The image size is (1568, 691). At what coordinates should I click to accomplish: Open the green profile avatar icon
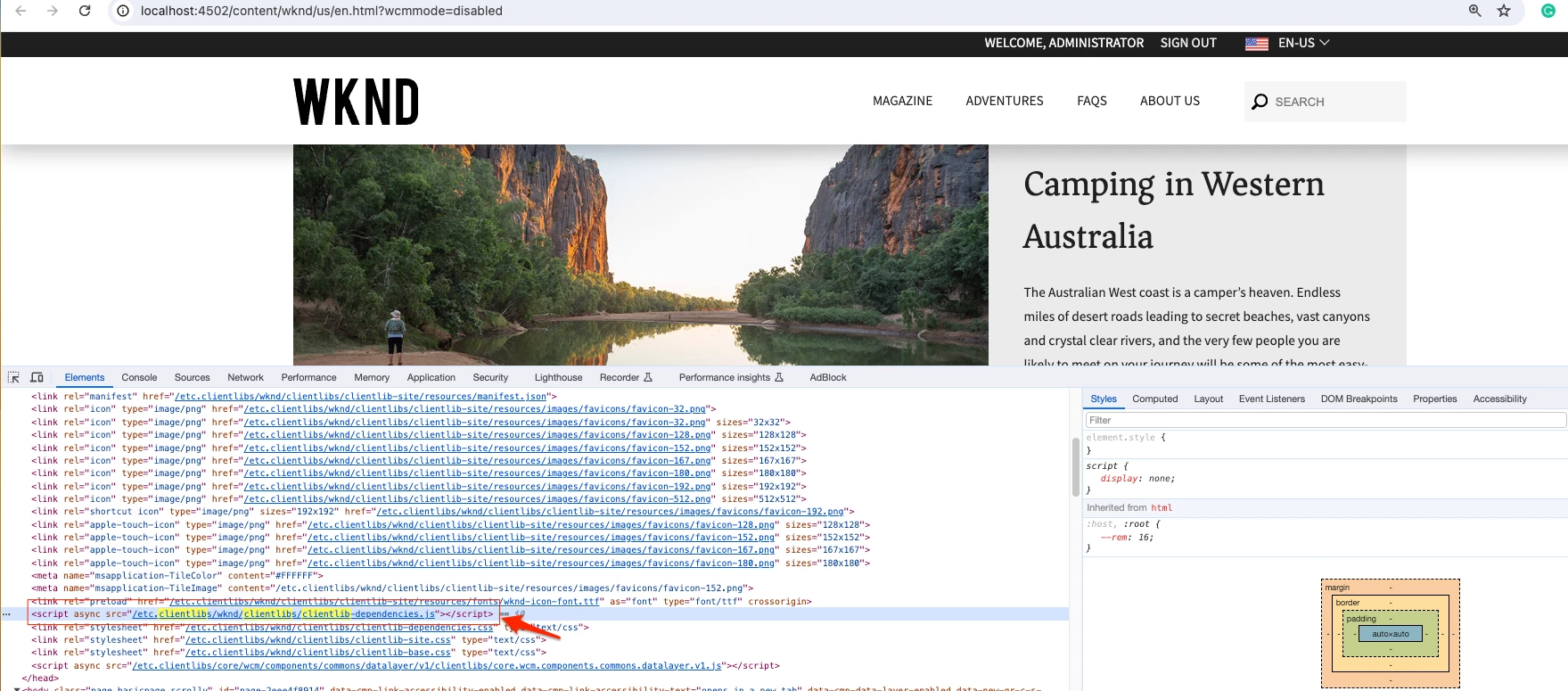click(x=1548, y=11)
